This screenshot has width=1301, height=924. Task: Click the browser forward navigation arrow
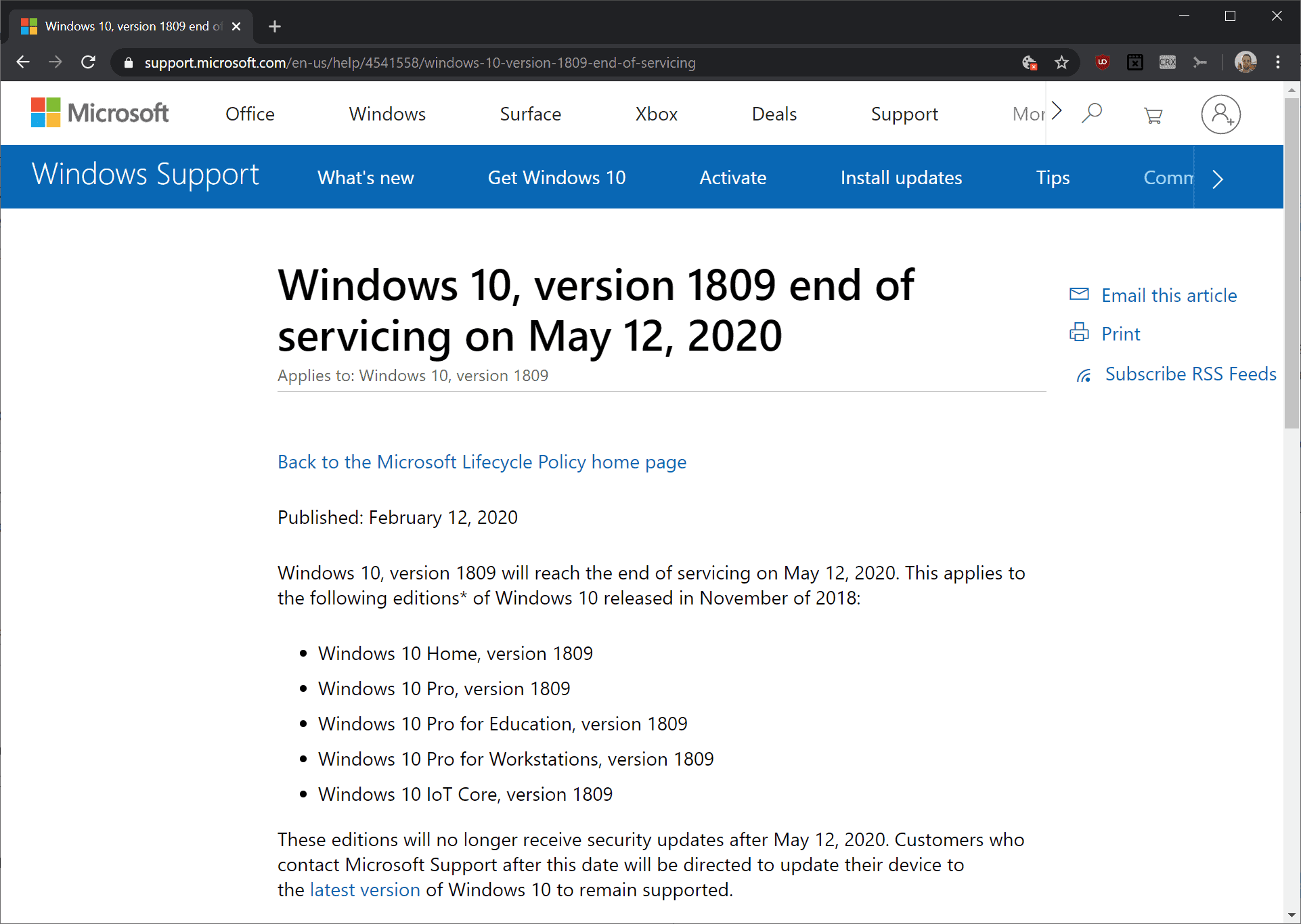tap(57, 63)
